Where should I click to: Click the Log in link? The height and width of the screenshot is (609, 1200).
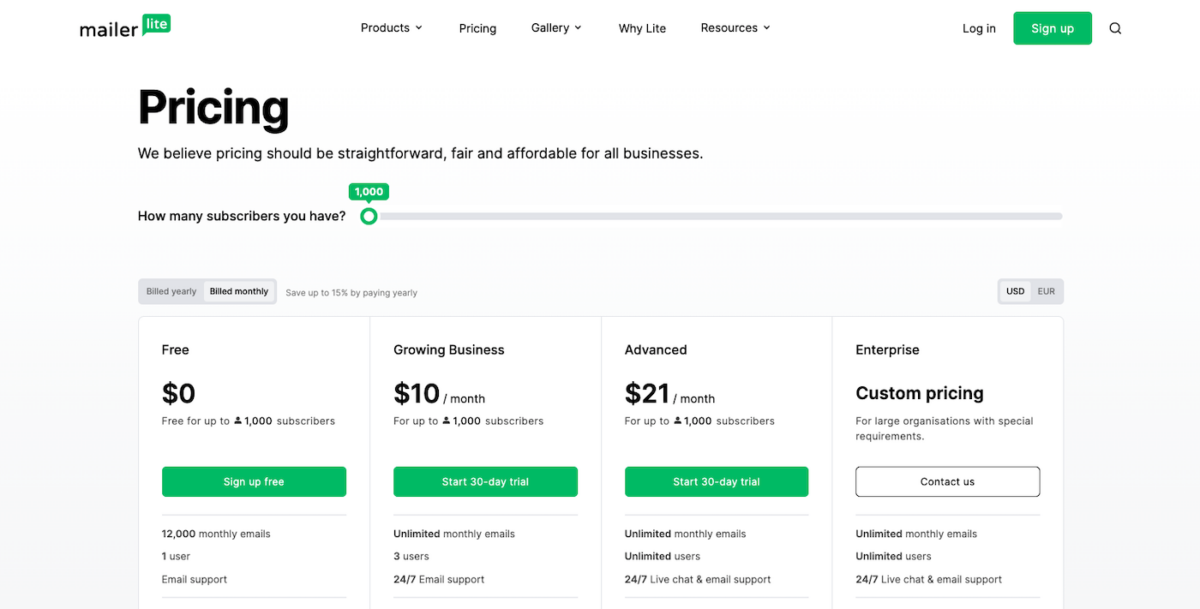tap(979, 28)
